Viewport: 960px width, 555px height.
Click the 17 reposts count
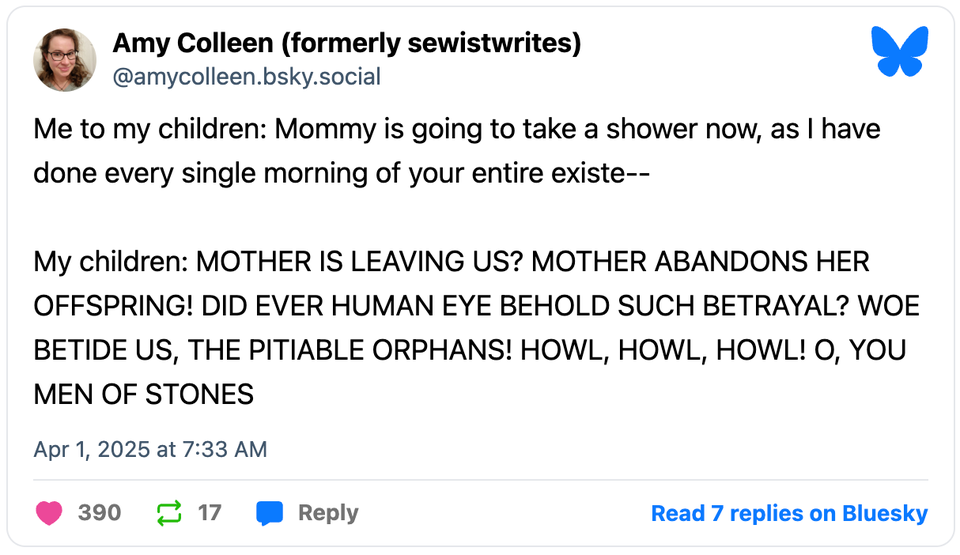209,513
